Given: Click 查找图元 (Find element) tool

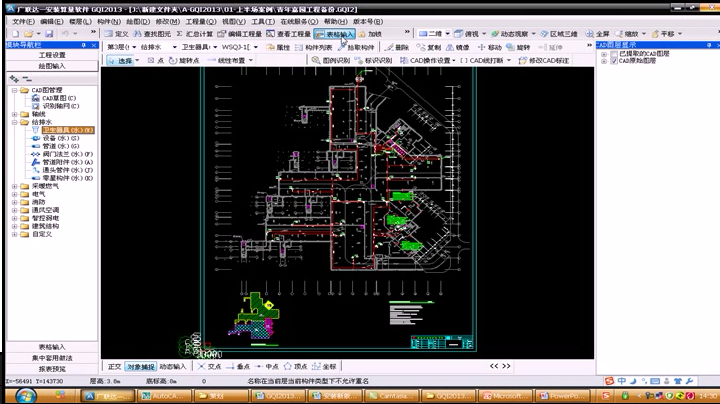Looking at the screenshot, I should [x=152, y=34].
